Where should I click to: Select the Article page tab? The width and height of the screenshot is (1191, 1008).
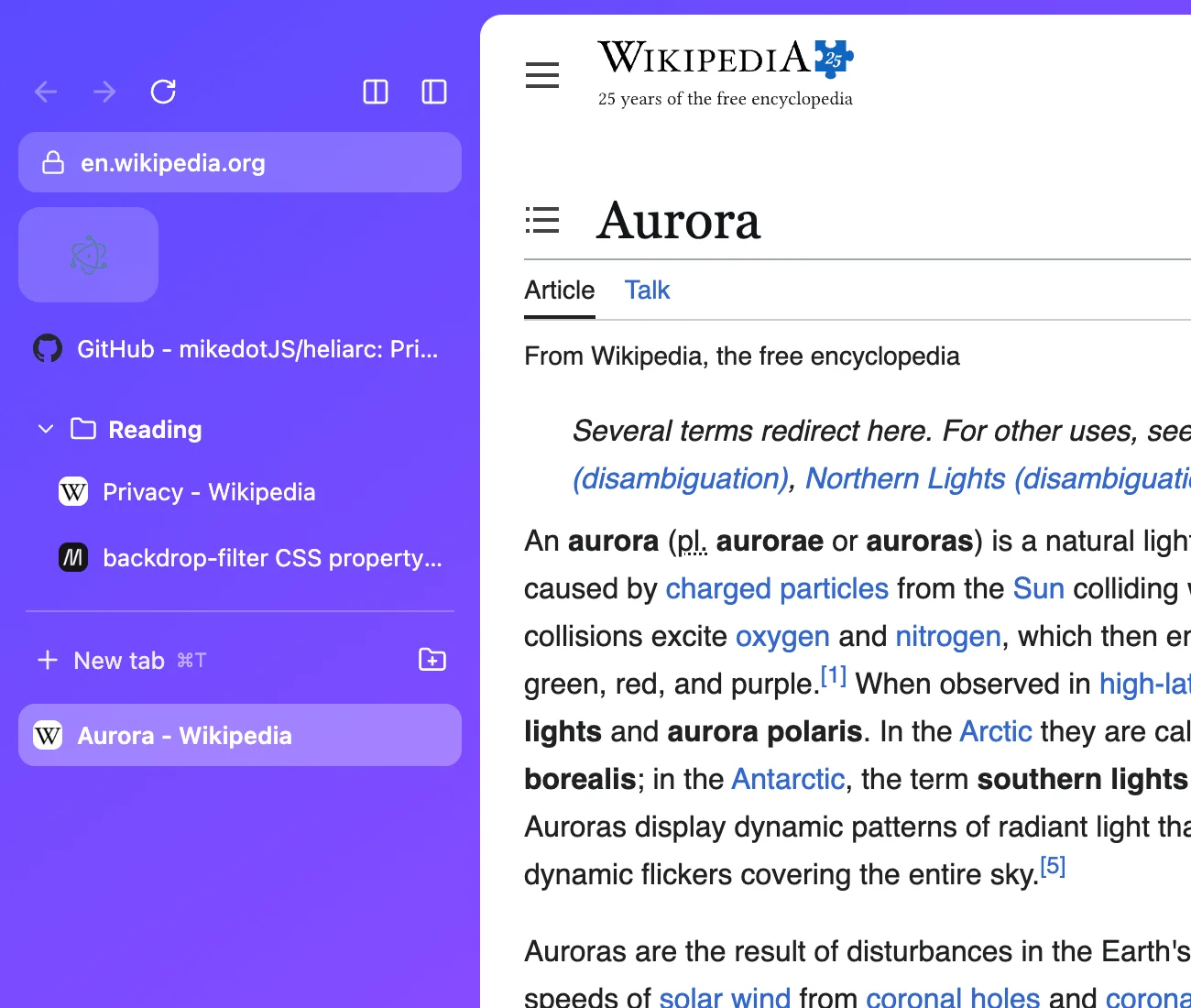(560, 290)
